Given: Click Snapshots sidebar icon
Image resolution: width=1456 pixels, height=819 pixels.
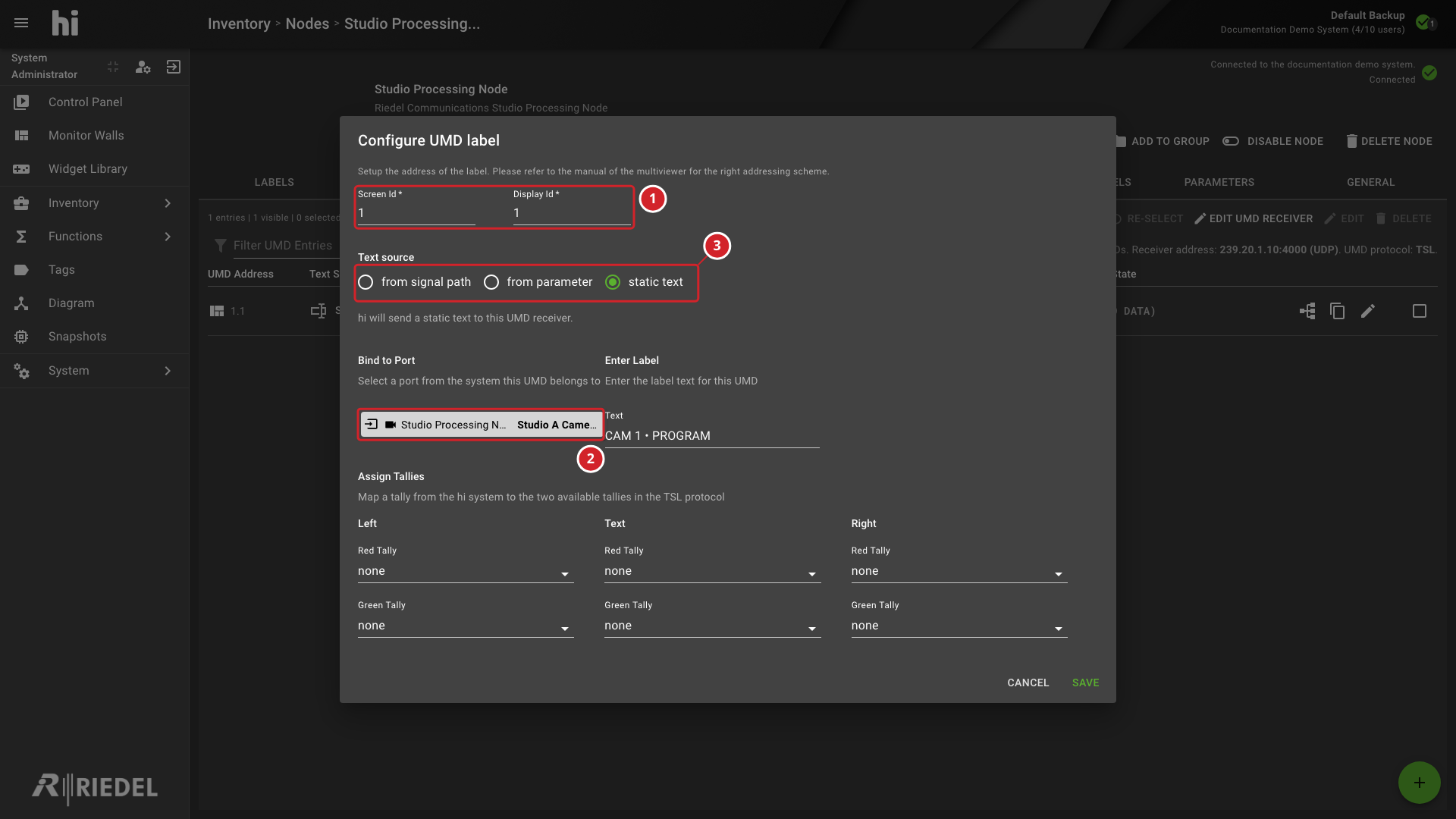Looking at the screenshot, I should tap(21, 336).
